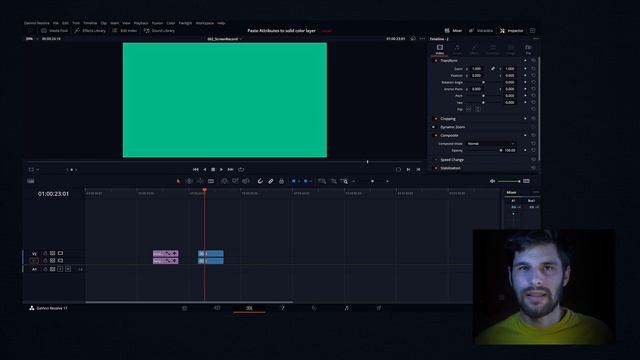Select the Video tab in Inspector
Image resolution: width=640 pixels, height=360 pixels.
(x=440, y=49)
